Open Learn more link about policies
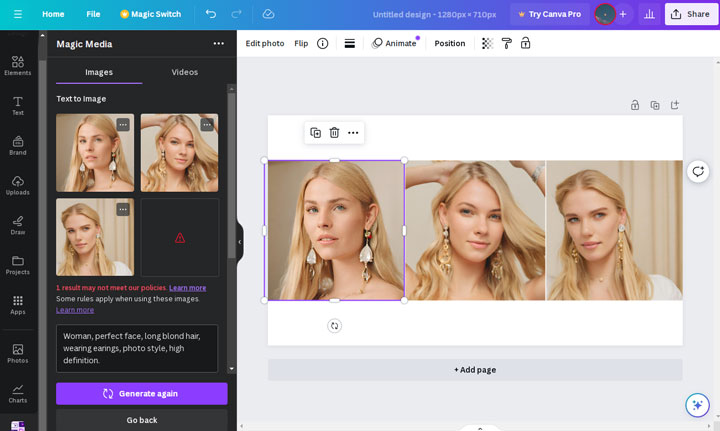Image resolution: width=720 pixels, height=431 pixels. [x=187, y=288]
